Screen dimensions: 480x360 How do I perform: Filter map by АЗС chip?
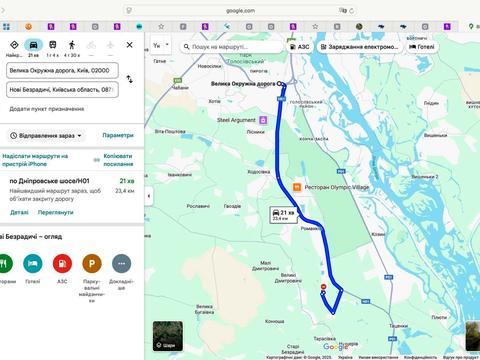click(299, 47)
